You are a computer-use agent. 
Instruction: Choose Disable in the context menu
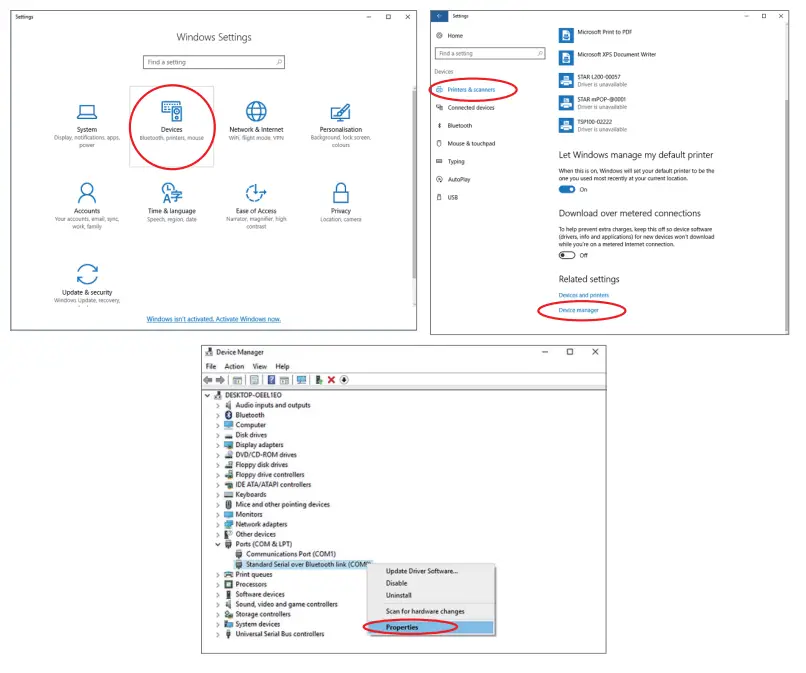pyautogui.click(x=431, y=583)
